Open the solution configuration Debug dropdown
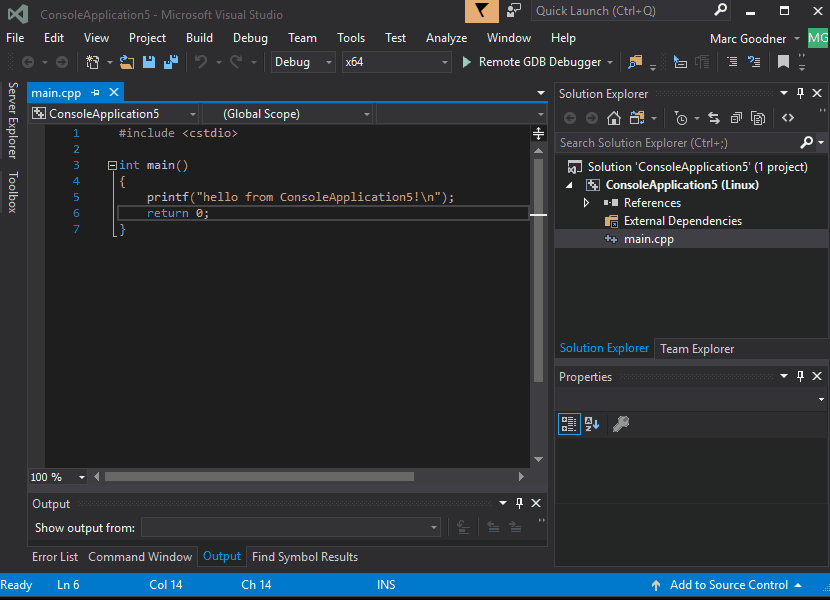 click(327, 61)
